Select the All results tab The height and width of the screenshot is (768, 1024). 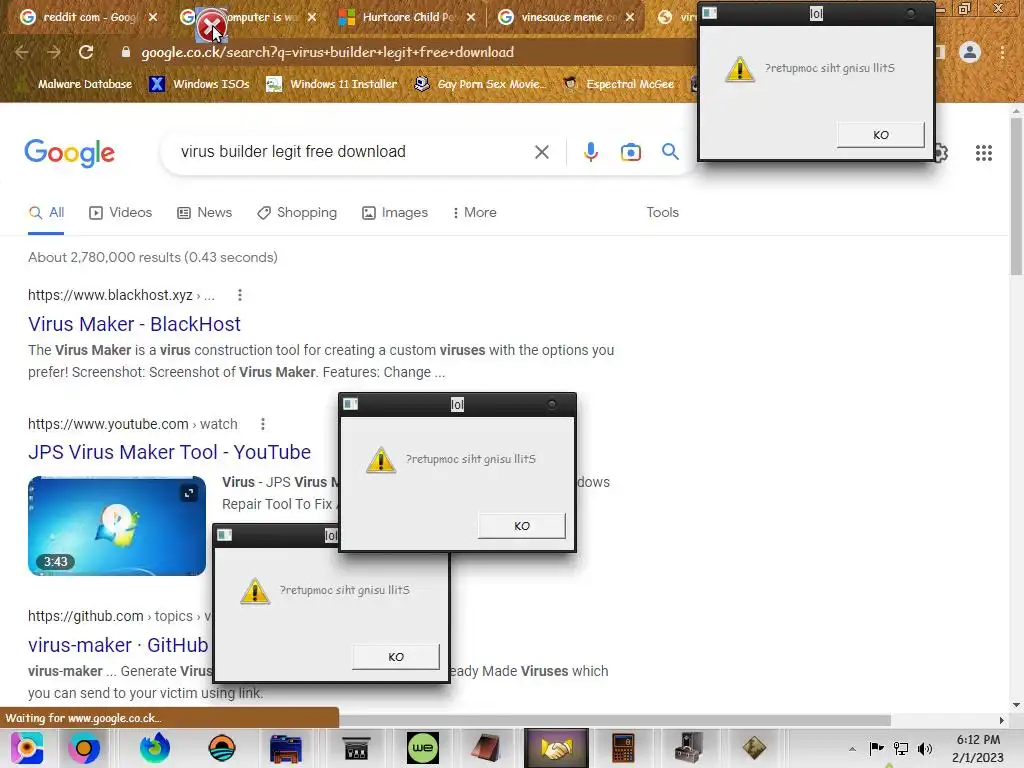pyautogui.click(x=46, y=213)
